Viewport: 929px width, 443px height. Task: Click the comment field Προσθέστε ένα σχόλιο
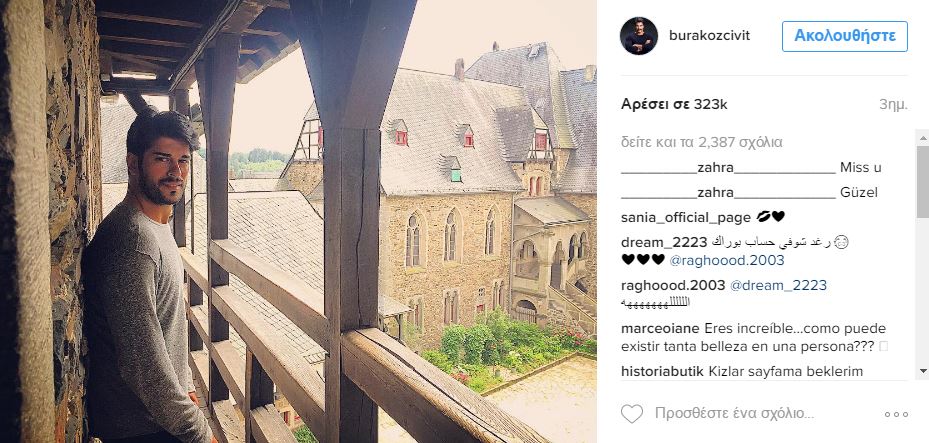point(734,413)
